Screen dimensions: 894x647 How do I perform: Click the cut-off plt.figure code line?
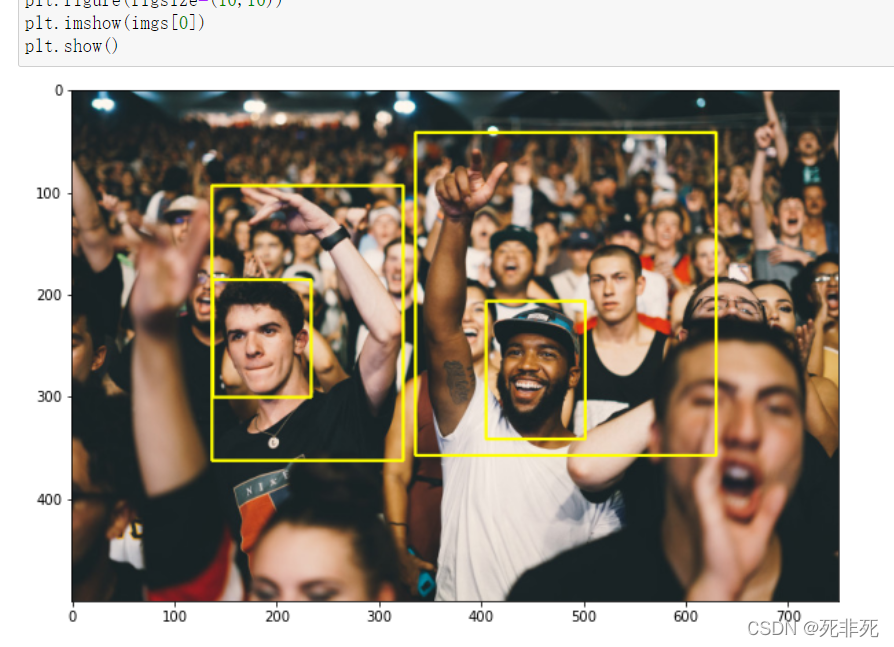153,3
